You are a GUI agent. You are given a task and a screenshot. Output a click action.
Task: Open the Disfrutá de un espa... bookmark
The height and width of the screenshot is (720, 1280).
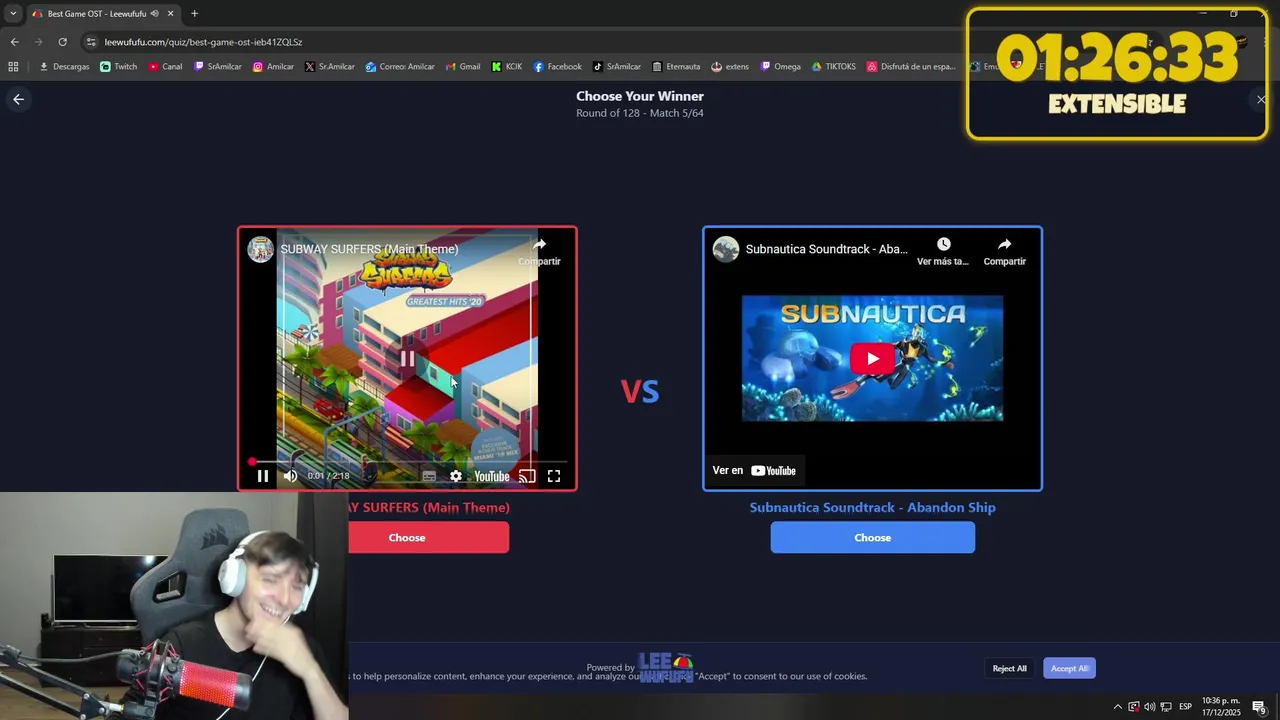[x=911, y=67]
